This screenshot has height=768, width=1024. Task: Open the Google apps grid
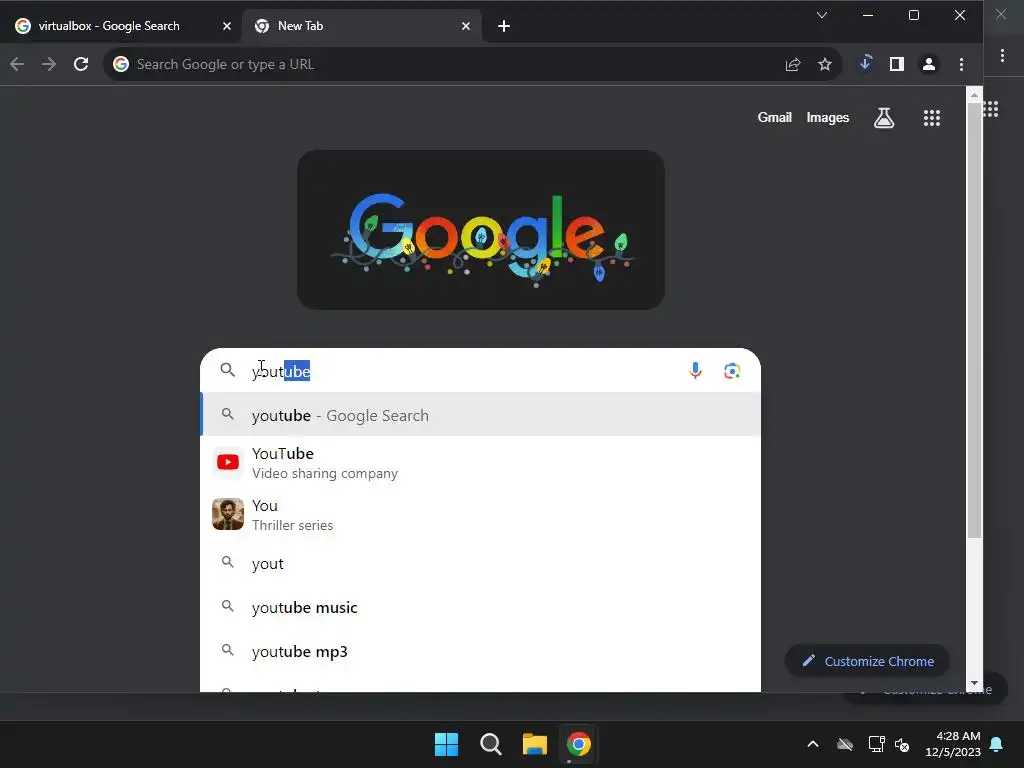coord(932,118)
